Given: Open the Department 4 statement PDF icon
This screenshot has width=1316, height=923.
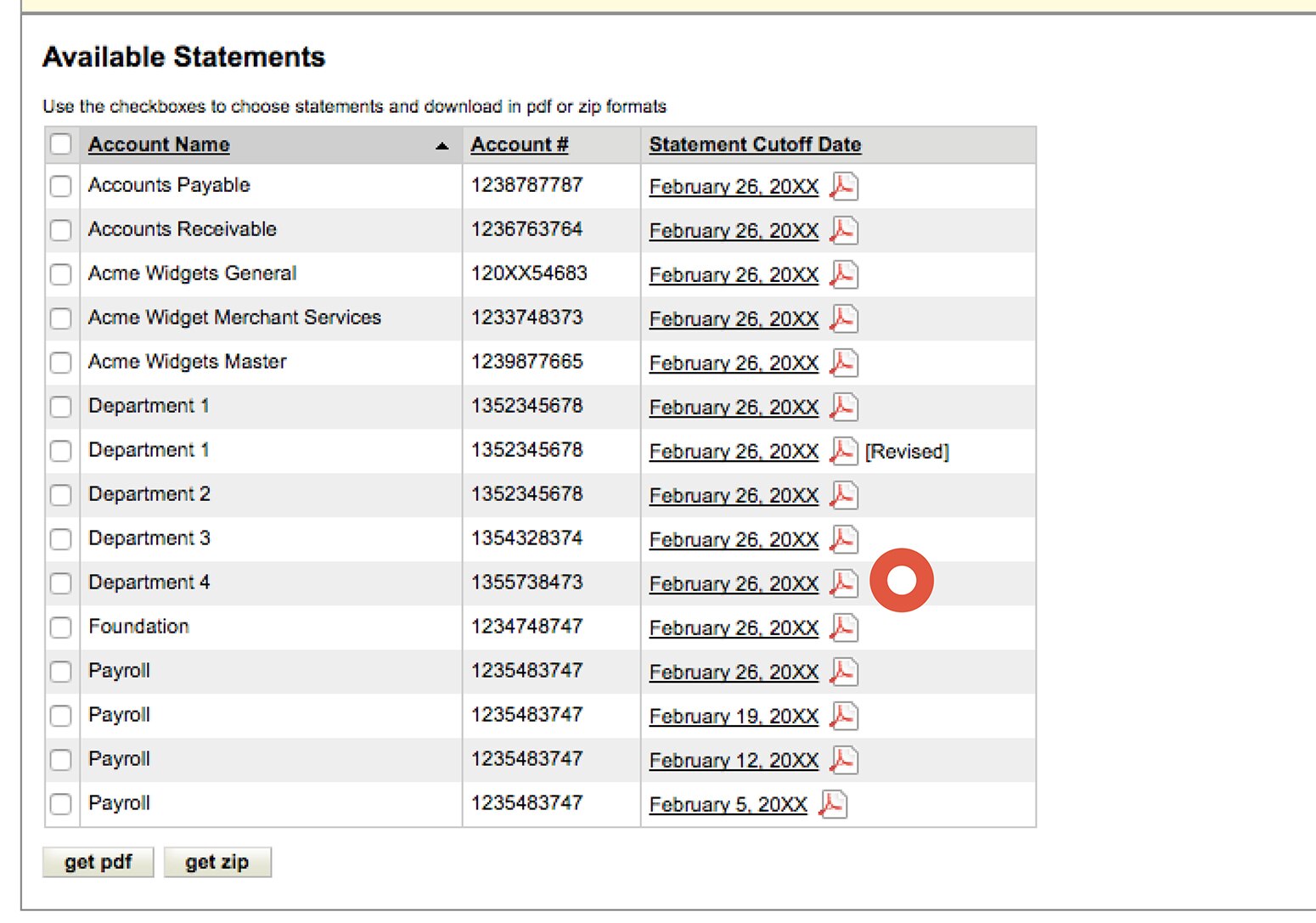Looking at the screenshot, I should 843,583.
